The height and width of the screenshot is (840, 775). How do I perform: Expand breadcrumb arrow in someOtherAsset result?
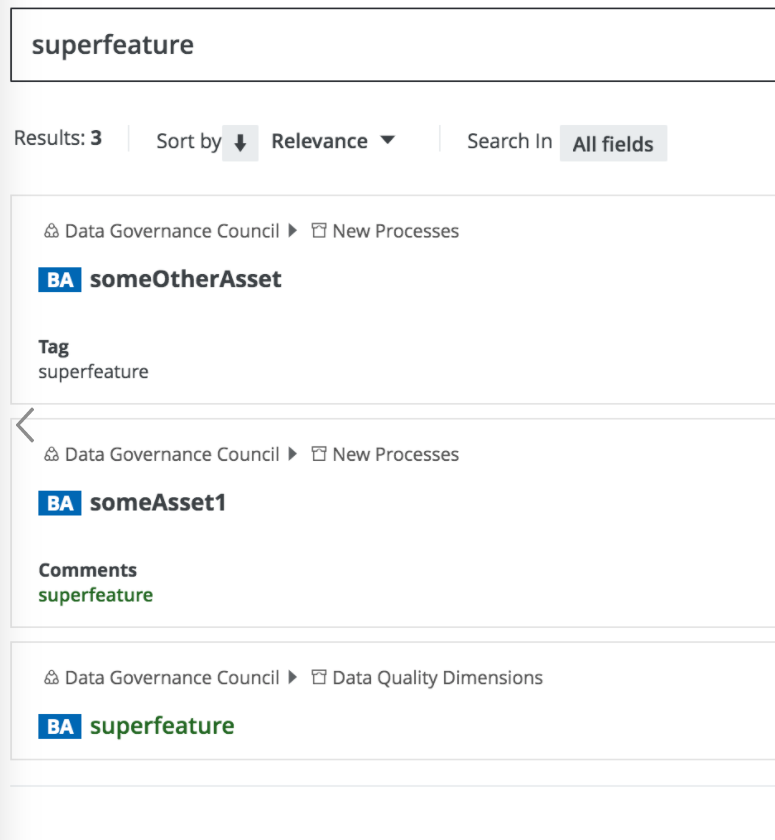pos(292,231)
